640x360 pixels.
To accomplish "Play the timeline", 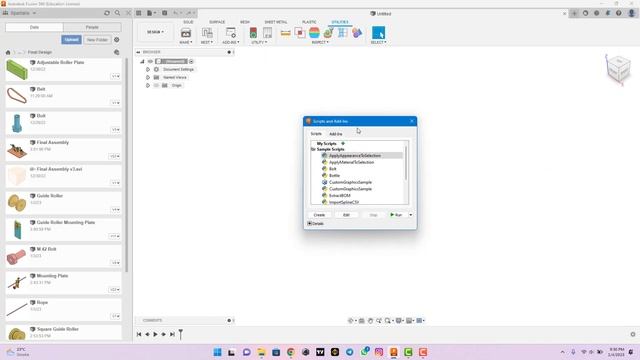I will [x=156, y=334].
